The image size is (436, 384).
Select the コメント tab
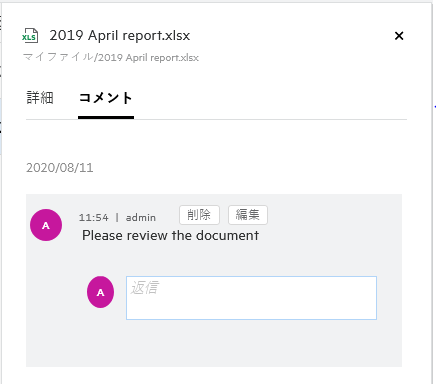(x=106, y=98)
